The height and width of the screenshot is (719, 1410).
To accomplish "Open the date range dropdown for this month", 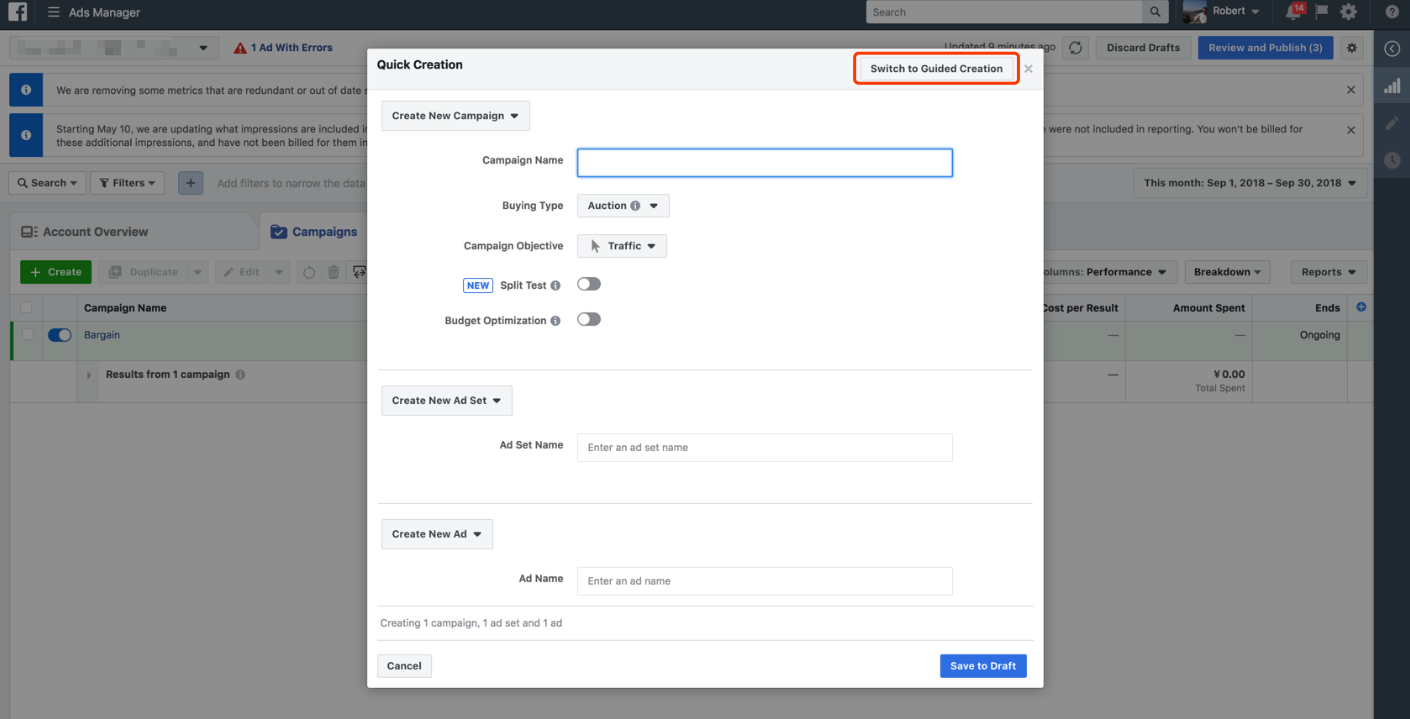I will coord(1250,183).
